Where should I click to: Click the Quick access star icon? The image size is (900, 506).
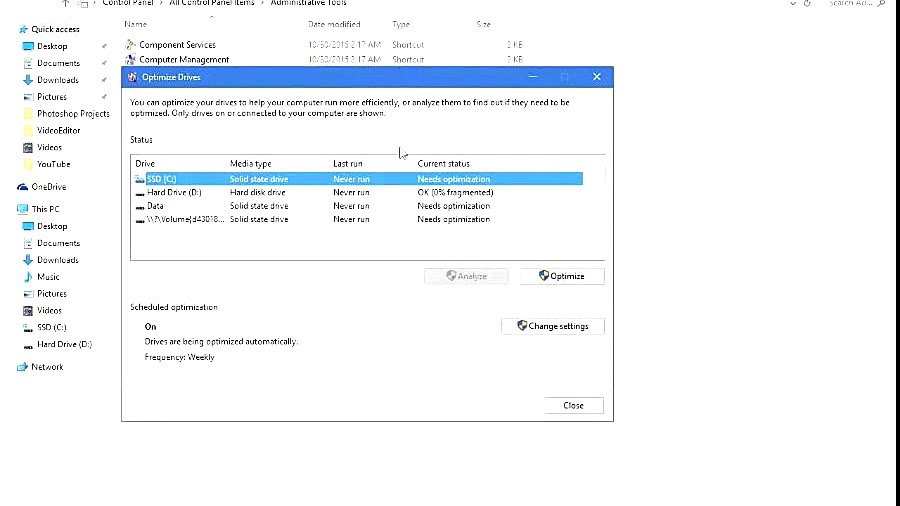coord(23,29)
